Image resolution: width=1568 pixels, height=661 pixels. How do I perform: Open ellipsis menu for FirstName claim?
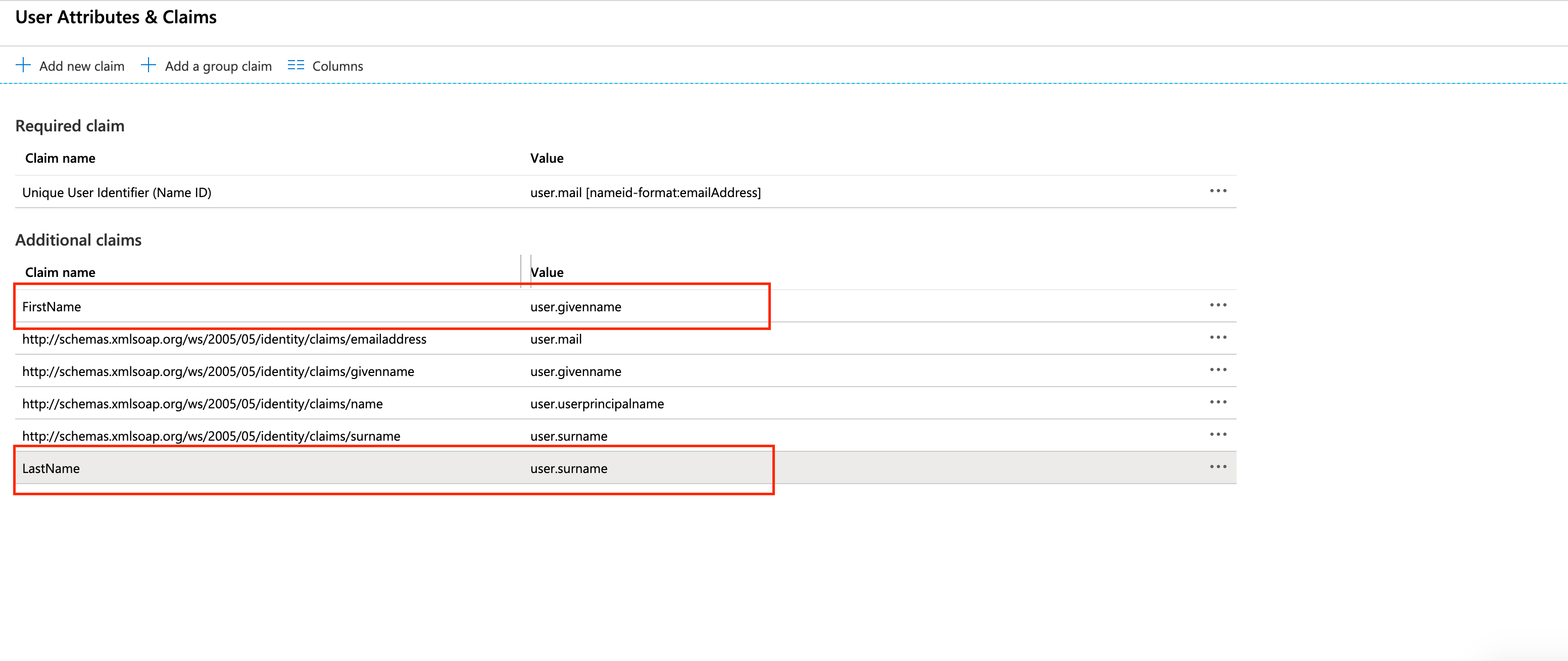click(x=1217, y=305)
